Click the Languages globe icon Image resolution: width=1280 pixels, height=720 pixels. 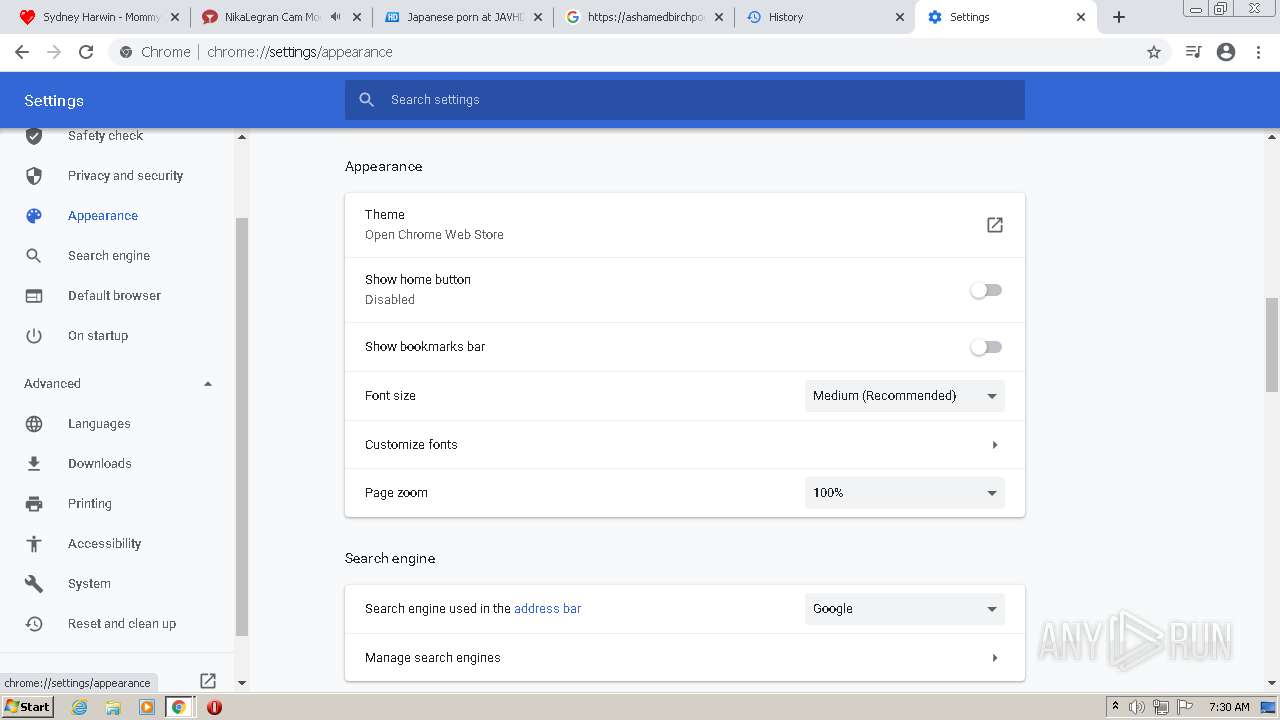[x=34, y=424]
